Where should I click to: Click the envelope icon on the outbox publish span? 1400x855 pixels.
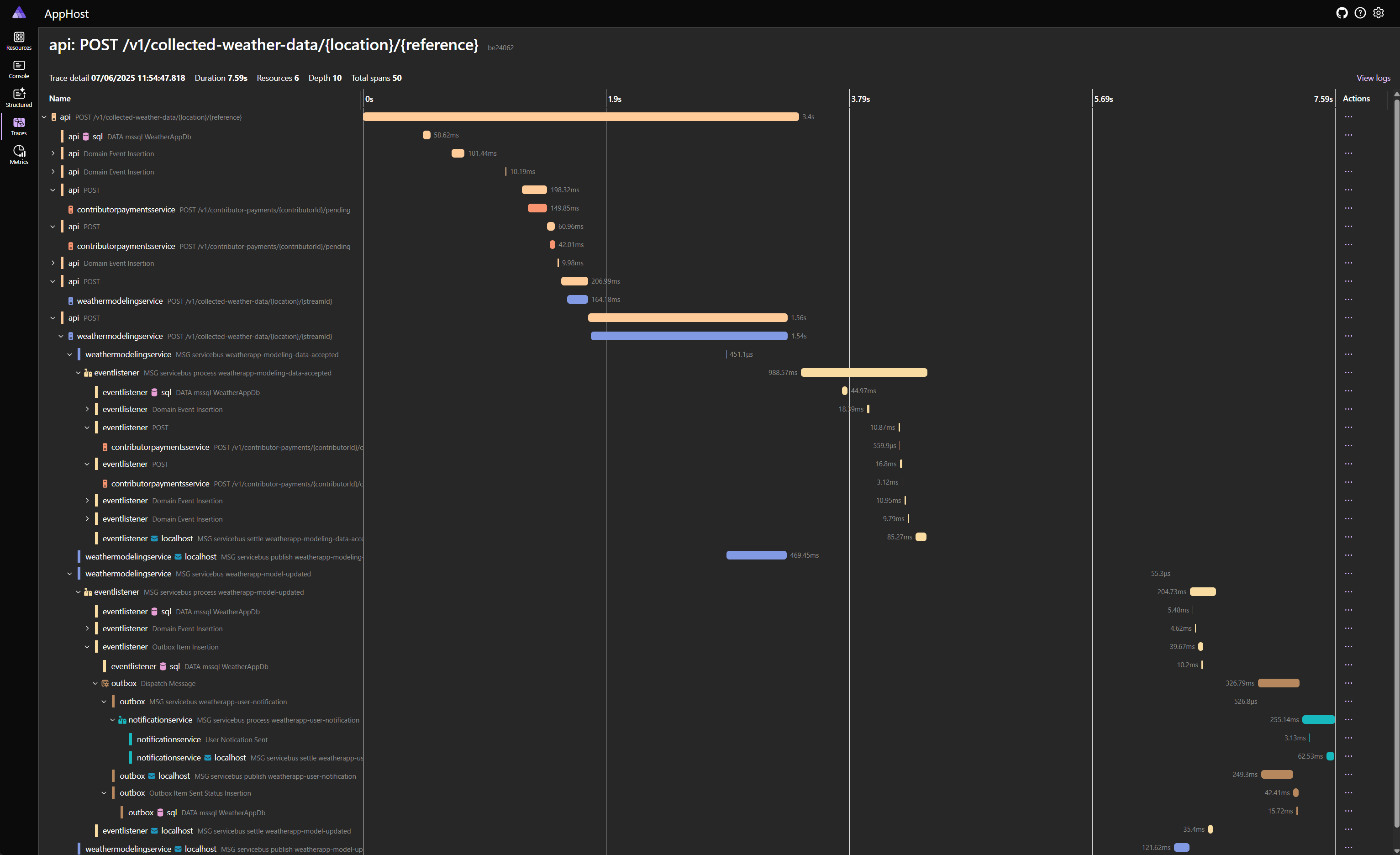(x=151, y=776)
